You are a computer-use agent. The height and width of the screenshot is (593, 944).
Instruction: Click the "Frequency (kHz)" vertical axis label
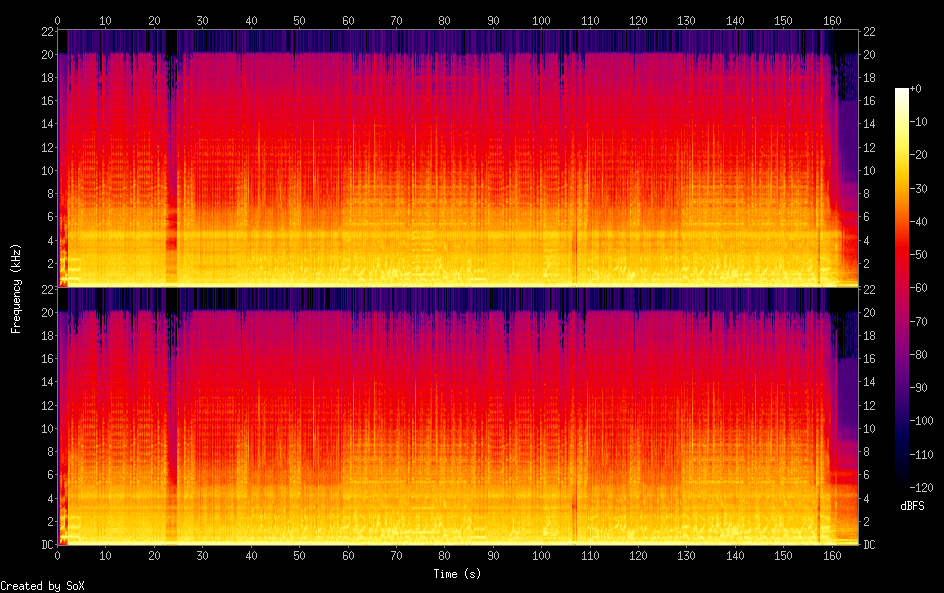pos(16,288)
